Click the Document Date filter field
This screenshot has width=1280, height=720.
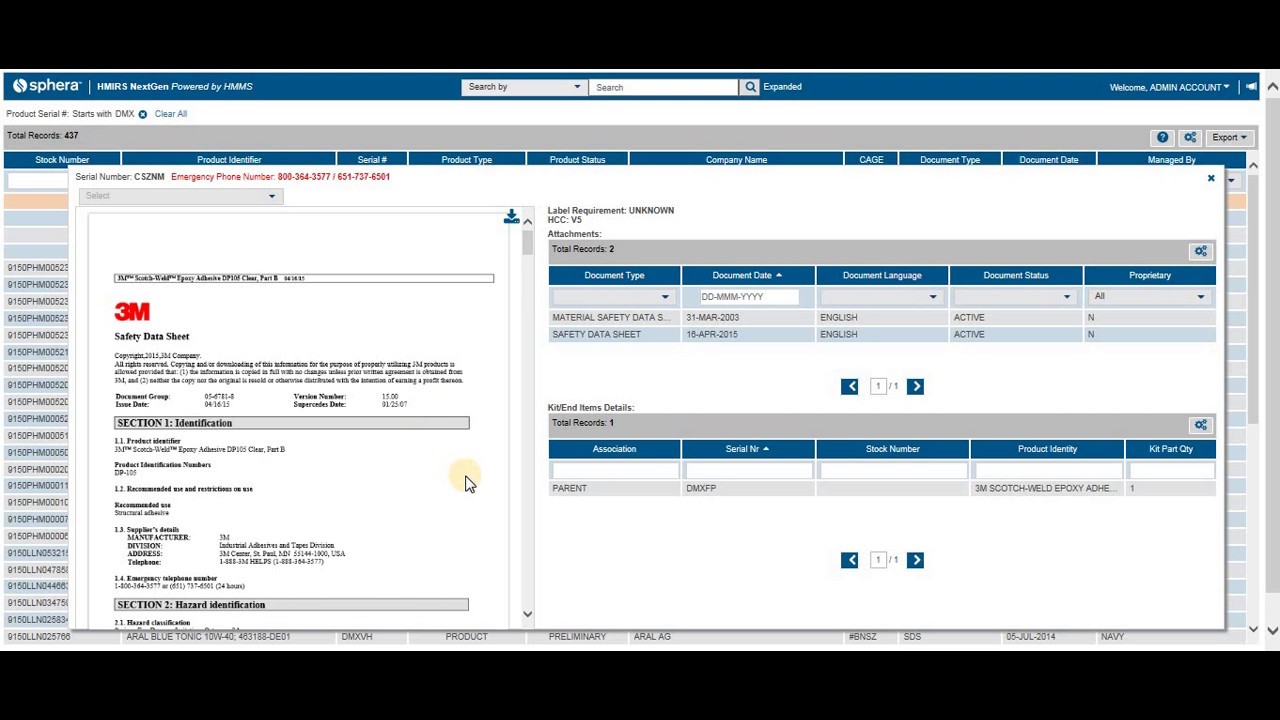(748, 297)
